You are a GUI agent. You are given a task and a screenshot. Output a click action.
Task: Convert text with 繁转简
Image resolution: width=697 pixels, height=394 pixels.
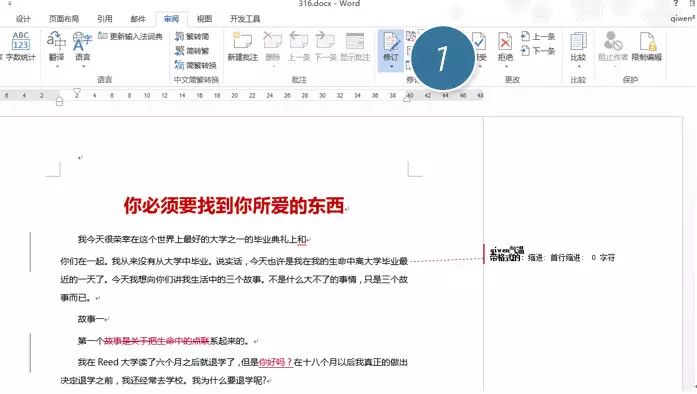point(192,36)
